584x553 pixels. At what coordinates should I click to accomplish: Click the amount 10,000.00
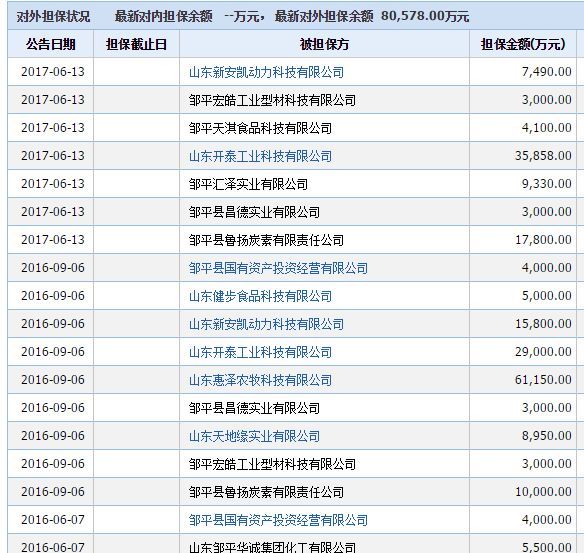(543, 492)
